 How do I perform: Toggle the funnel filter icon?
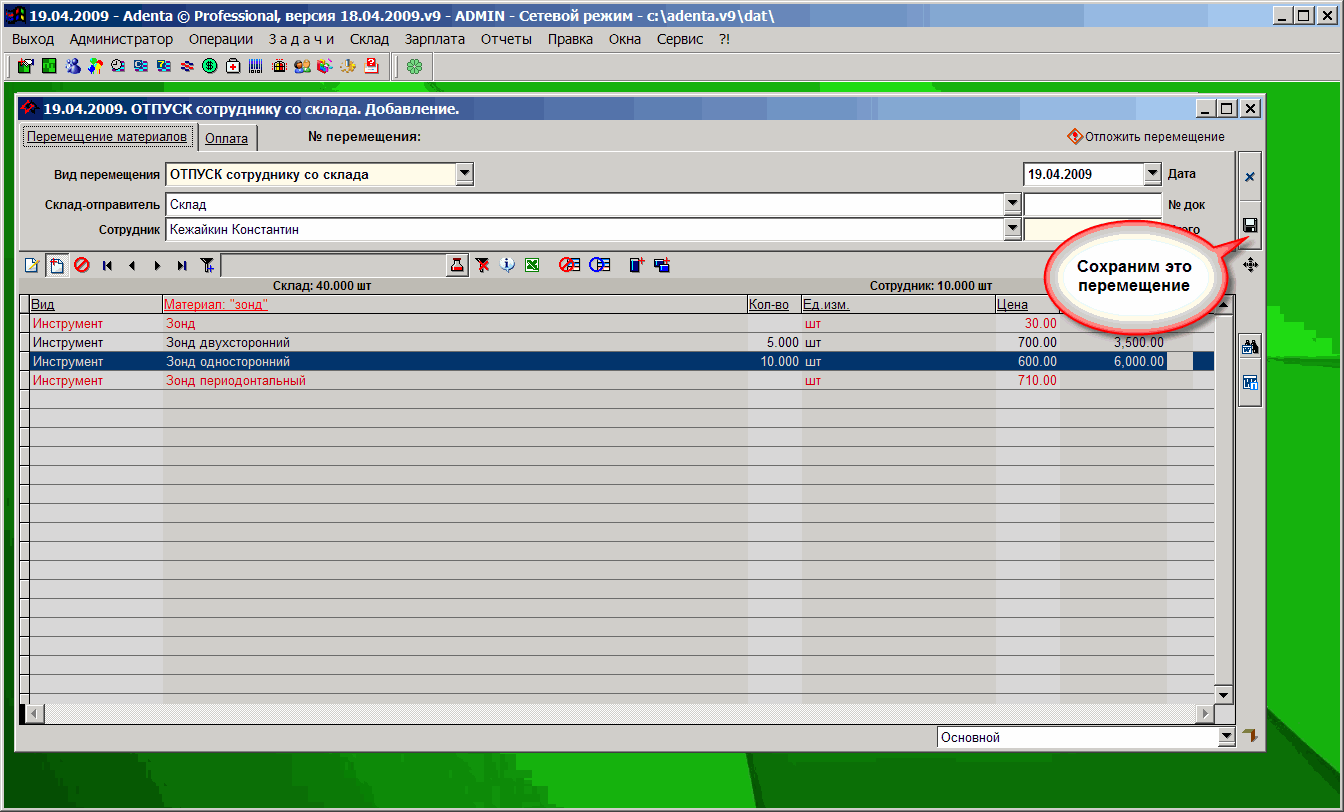pyautogui.click(x=207, y=265)
